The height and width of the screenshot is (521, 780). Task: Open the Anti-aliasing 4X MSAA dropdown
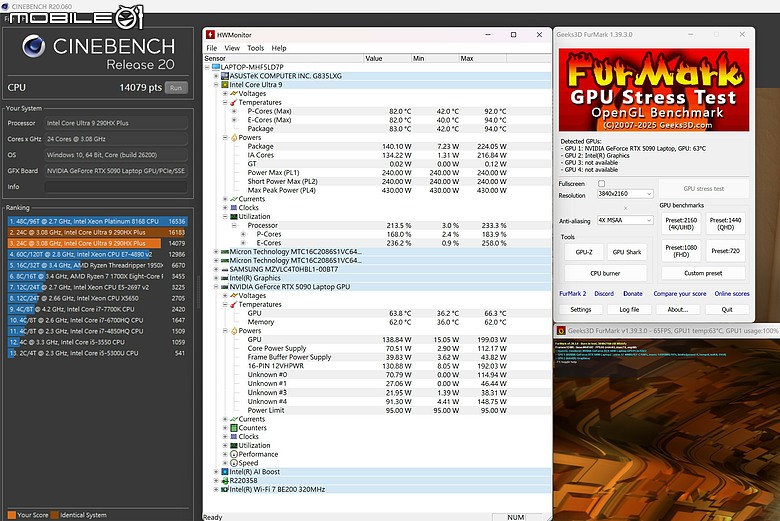(625, 220)
